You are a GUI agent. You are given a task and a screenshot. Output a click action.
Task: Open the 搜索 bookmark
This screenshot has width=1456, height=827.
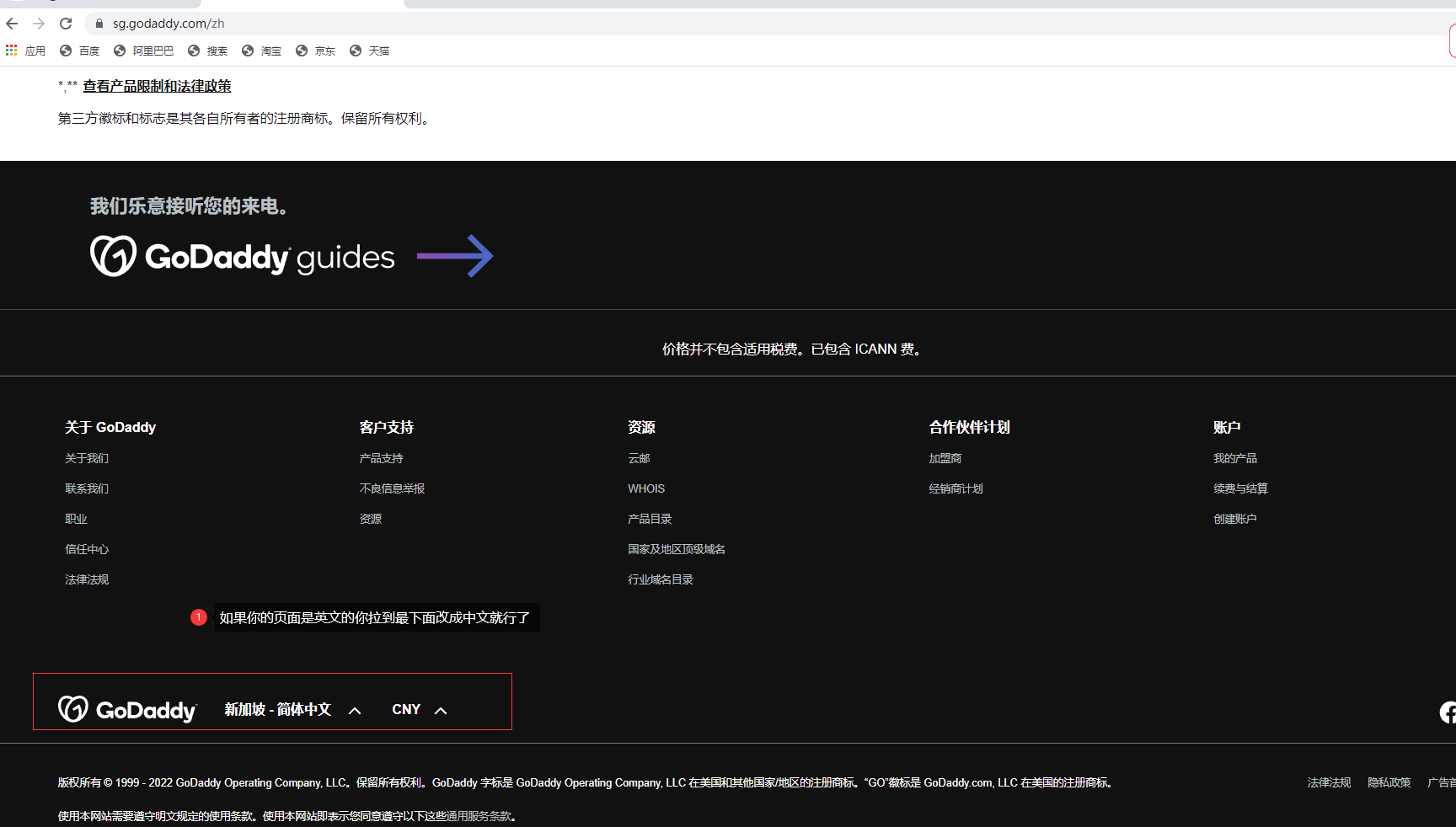208,51
